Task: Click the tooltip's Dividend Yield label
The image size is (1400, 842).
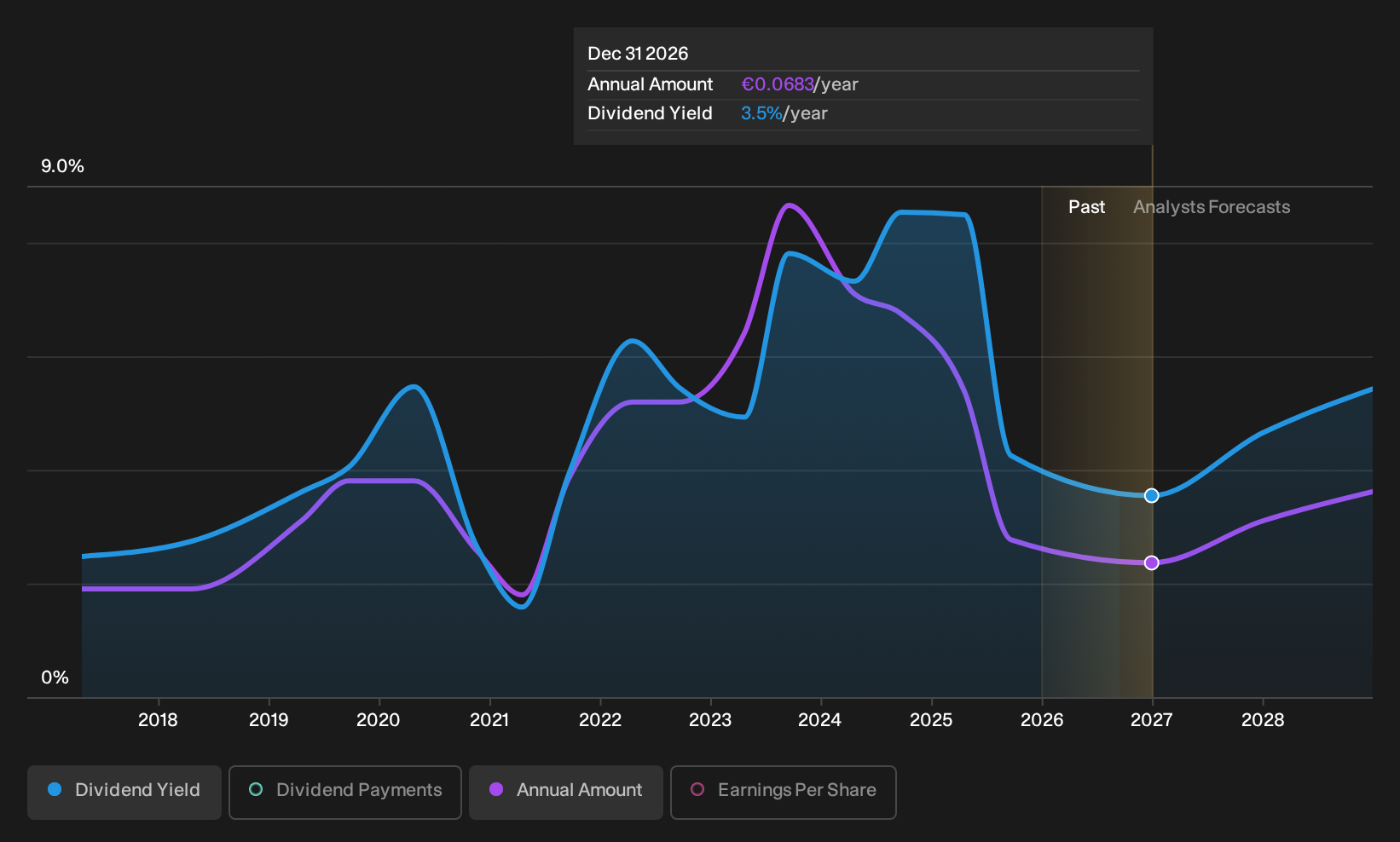Action: coord(650,113)
